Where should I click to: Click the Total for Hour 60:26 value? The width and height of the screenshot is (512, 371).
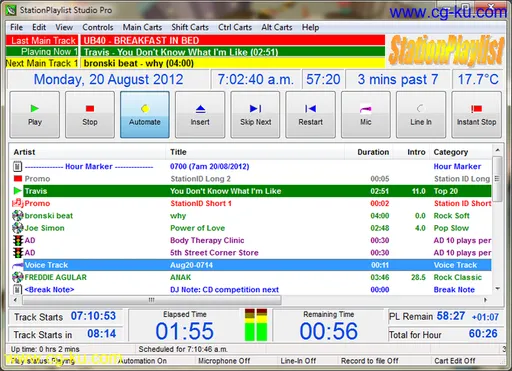point(483,334)
